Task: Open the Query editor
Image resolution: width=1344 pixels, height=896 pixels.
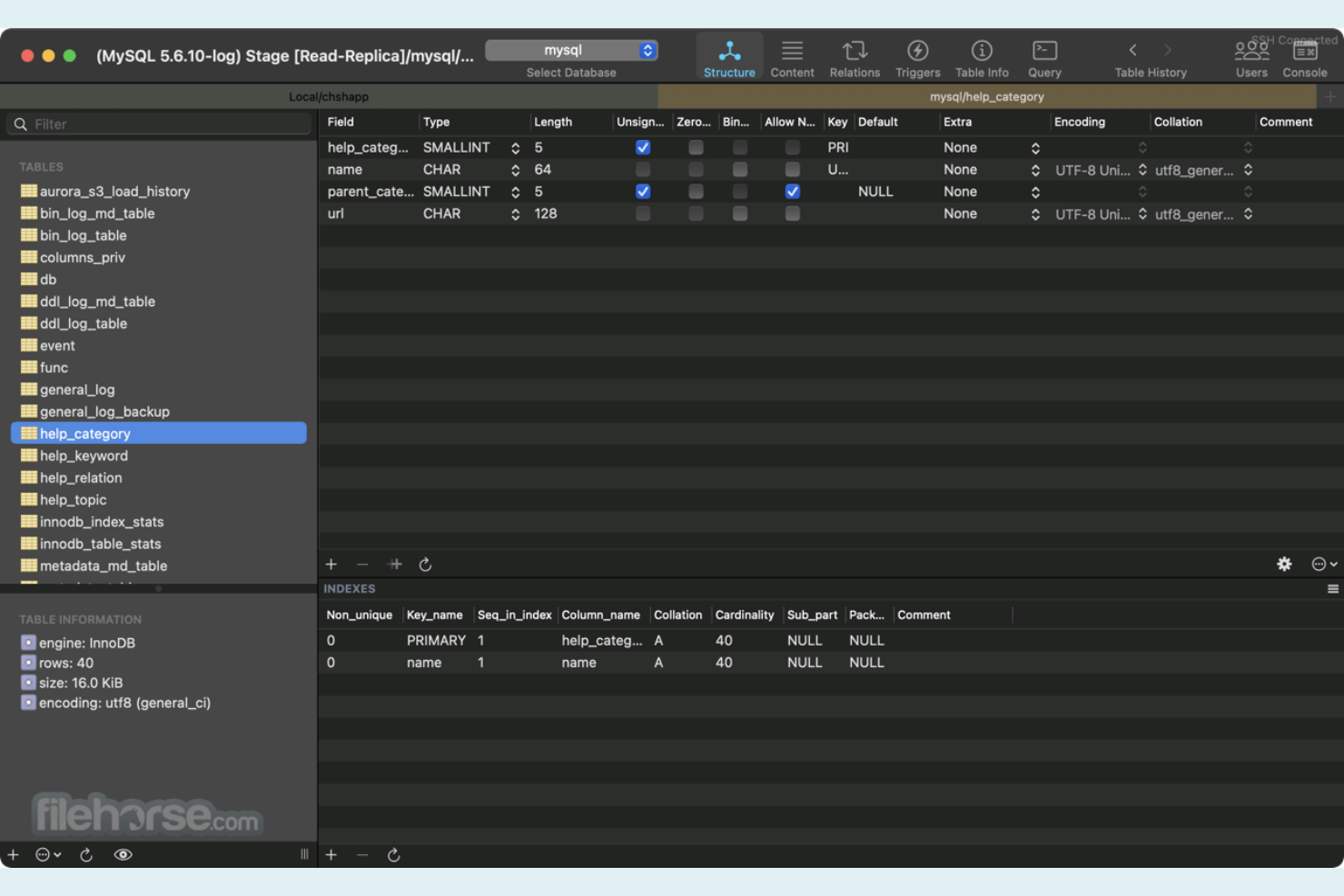Action: tap(1044, 58)
